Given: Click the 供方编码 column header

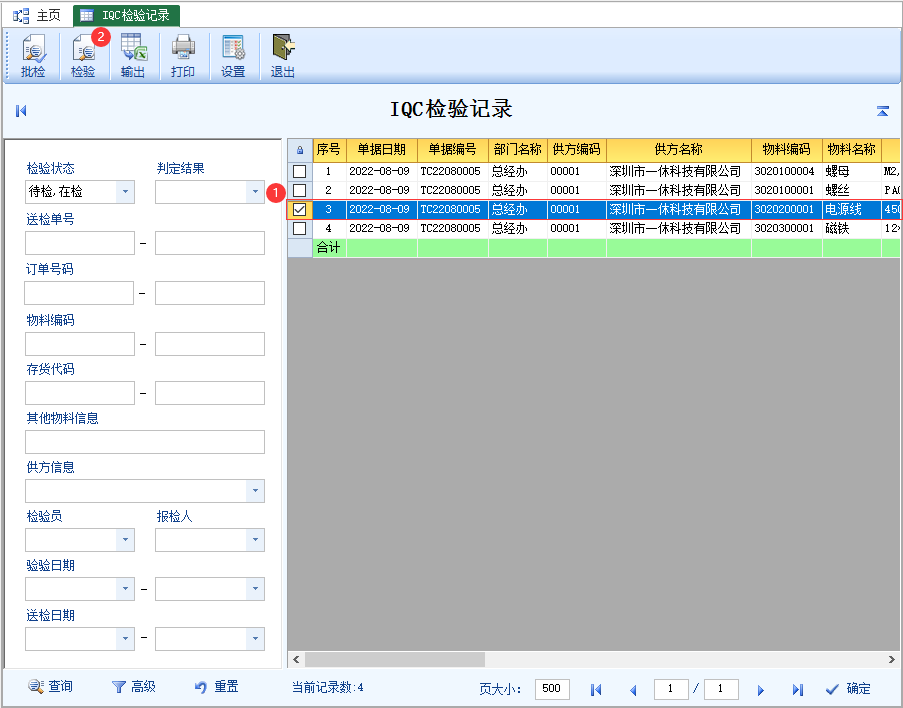Looking at the screenshot, I should pyautogui.click(x=576, y=150).
